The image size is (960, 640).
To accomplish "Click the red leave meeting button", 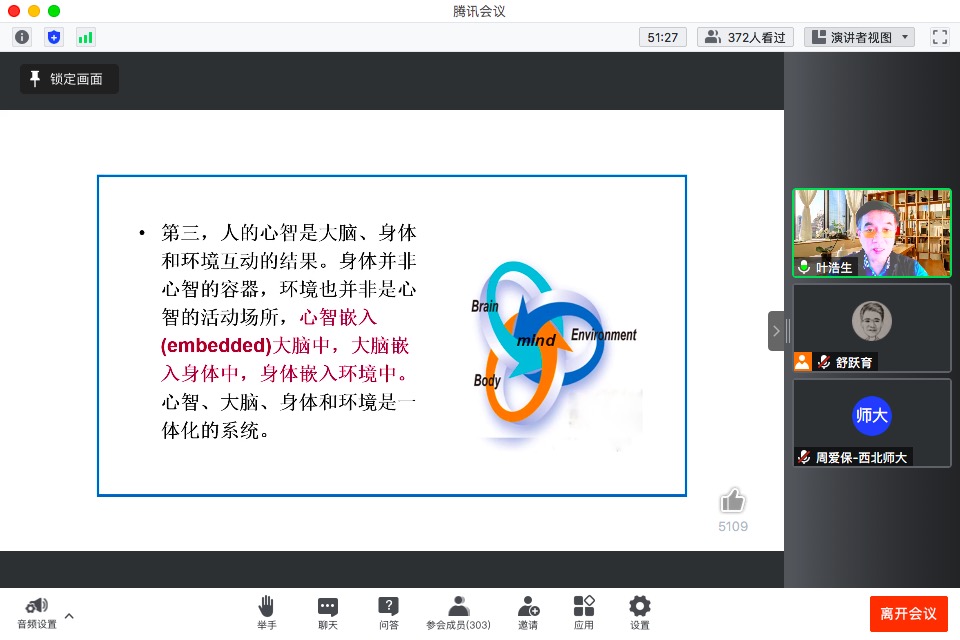I will [908, 613].
